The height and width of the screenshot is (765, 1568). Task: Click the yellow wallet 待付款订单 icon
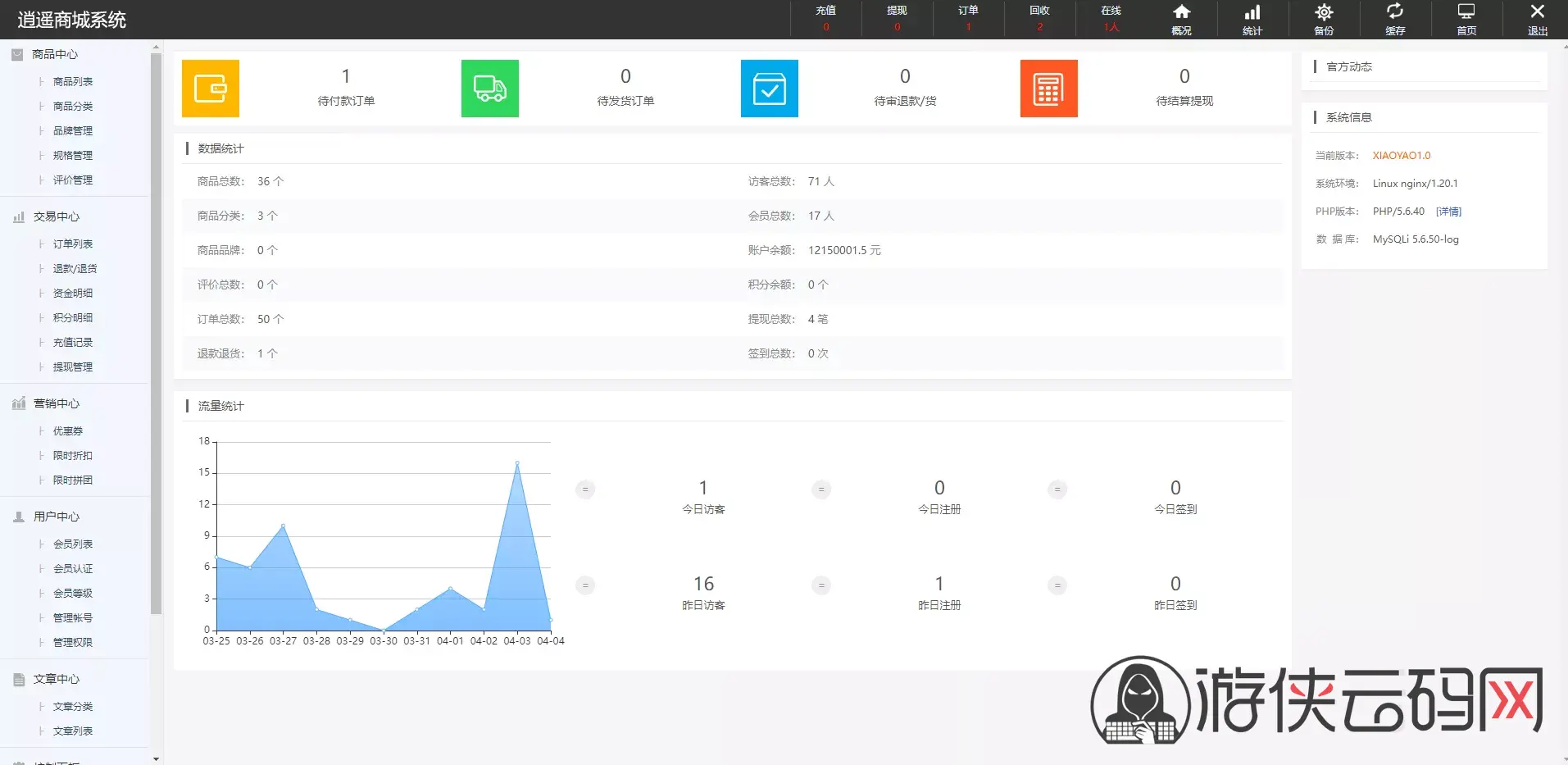[211, 89]
